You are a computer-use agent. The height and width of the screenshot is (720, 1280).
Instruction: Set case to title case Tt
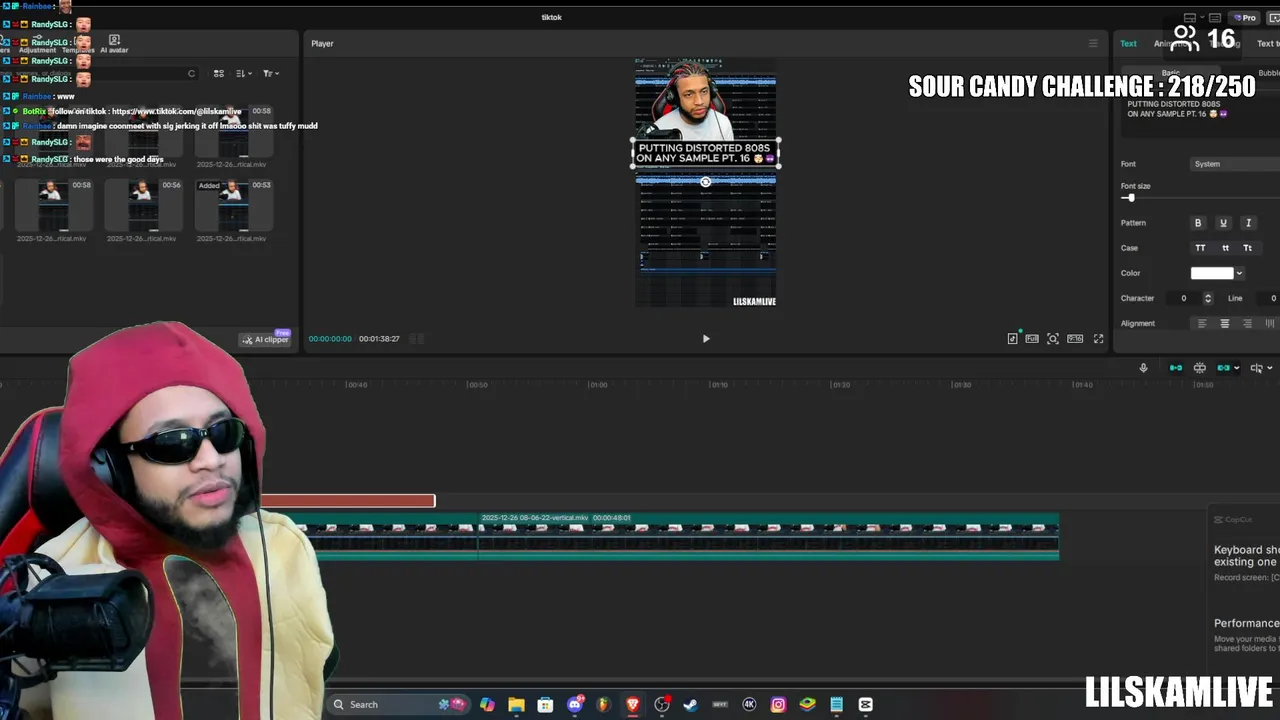point(1248,248)
